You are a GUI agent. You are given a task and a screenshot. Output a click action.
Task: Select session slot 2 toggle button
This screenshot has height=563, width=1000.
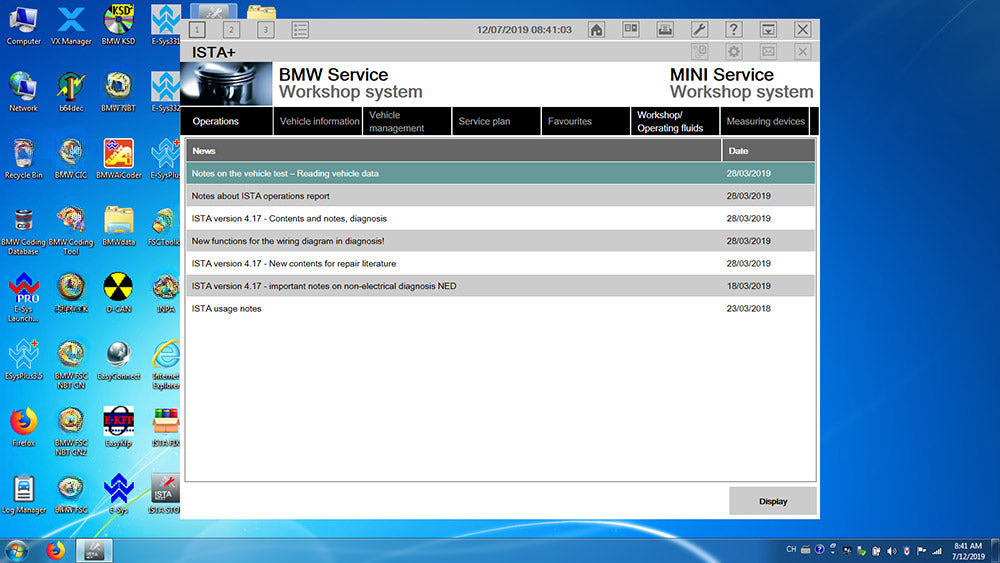click(x=231, y=30)
